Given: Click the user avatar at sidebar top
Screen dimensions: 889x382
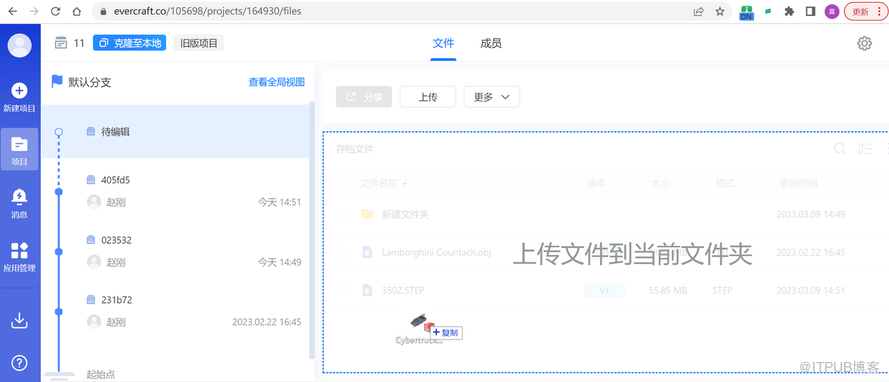Looking at the screenshot, I should 19,45.
